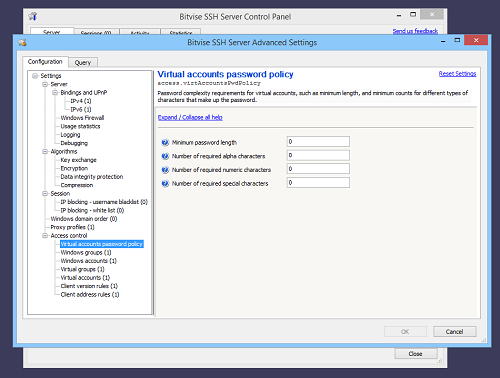Select Key exchange tree item

tap(78, 160)
